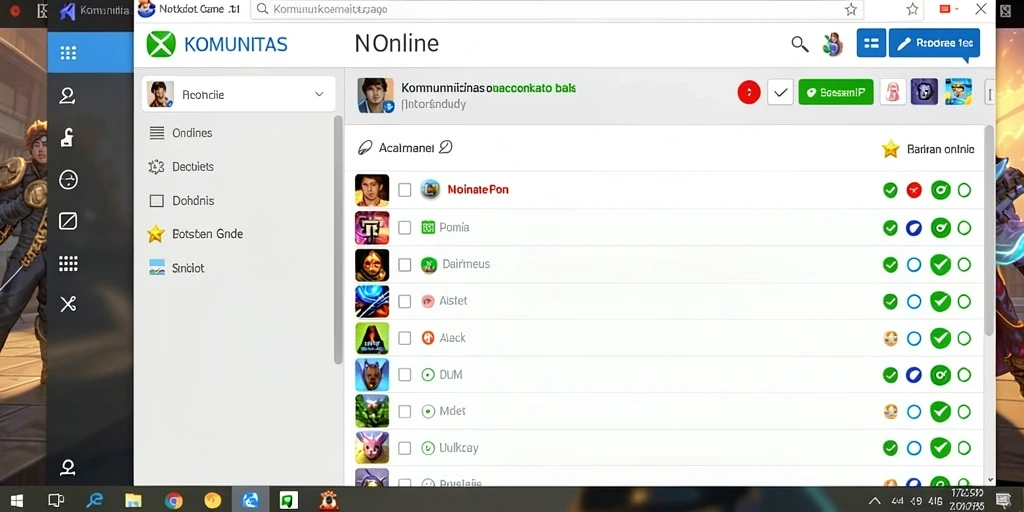Click the red circular alert icon
The height and width of the screenshot is (512, 1024).
coord(749,93)
